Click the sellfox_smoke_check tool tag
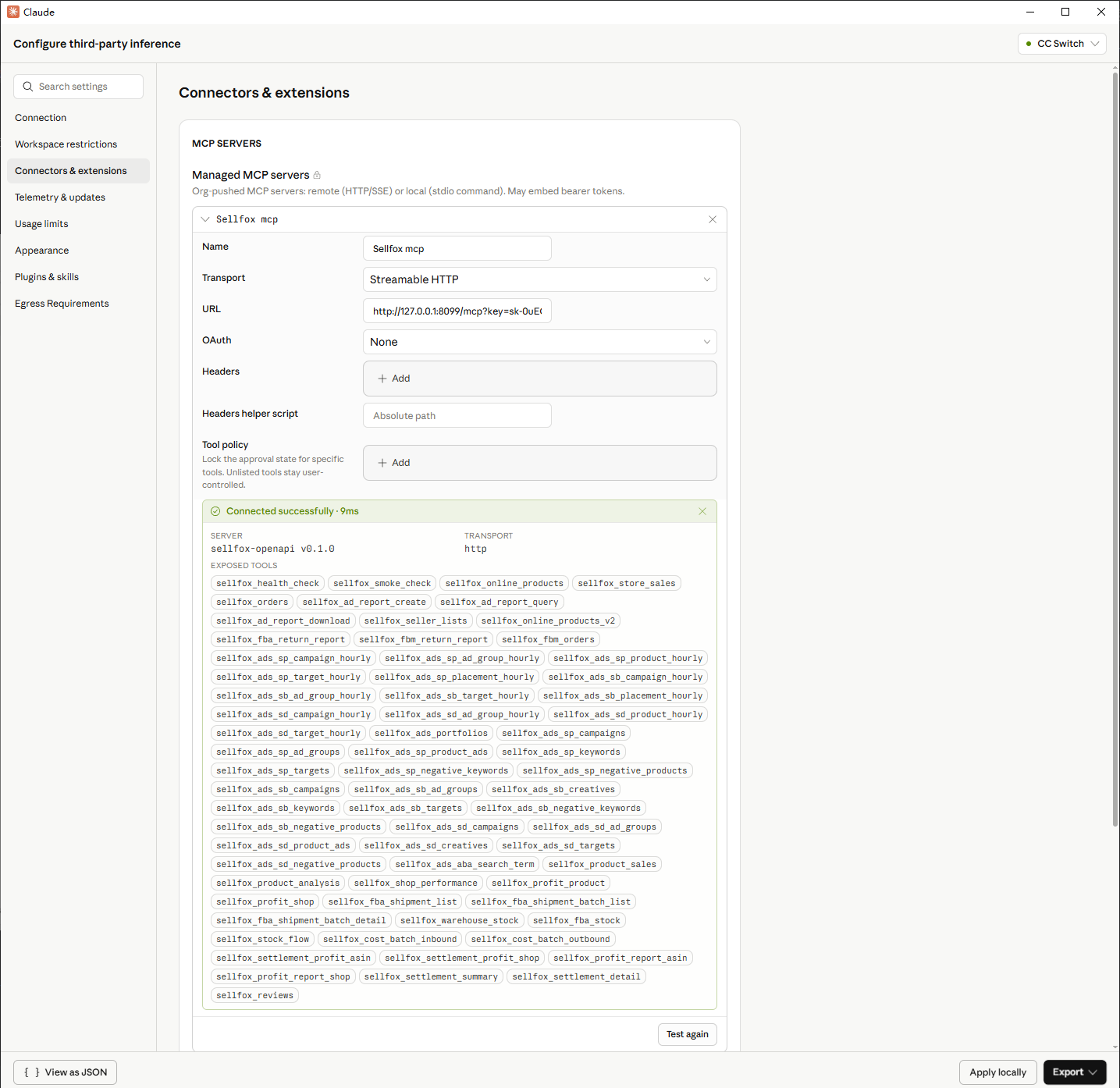Screen dimensions: 1120x1088 click(x=382, y=583)
